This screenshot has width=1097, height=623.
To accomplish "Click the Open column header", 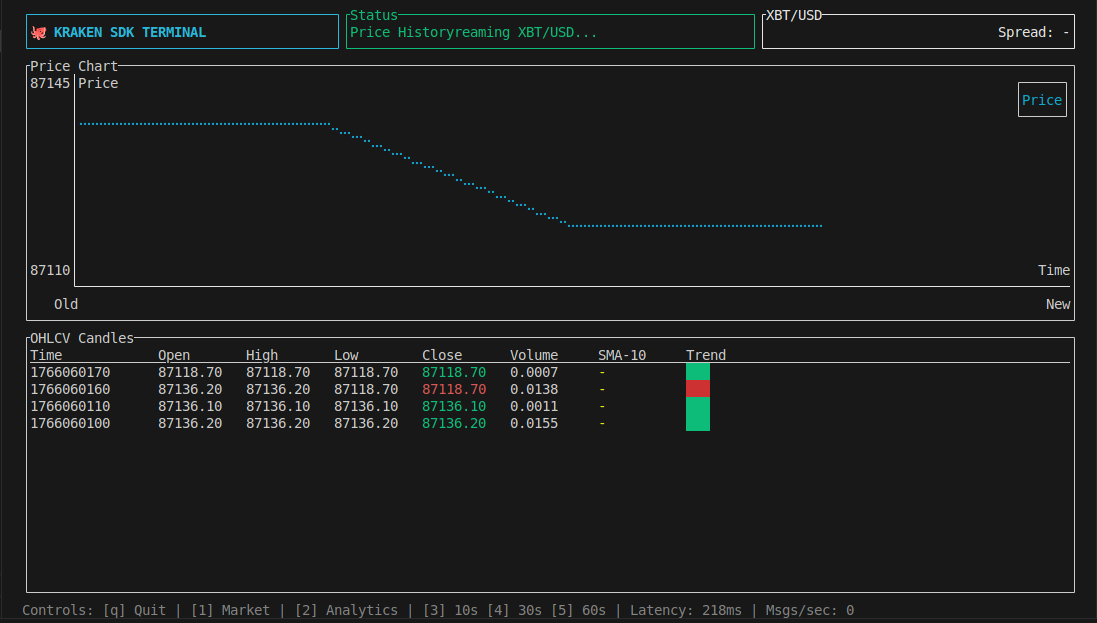I will [174, 355].
